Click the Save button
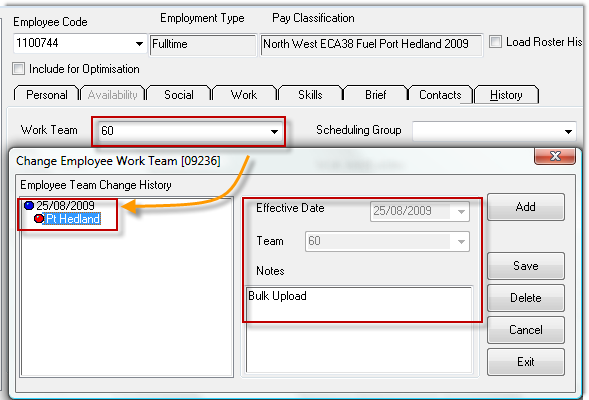The image size is (589, 400). click(526, 266)
